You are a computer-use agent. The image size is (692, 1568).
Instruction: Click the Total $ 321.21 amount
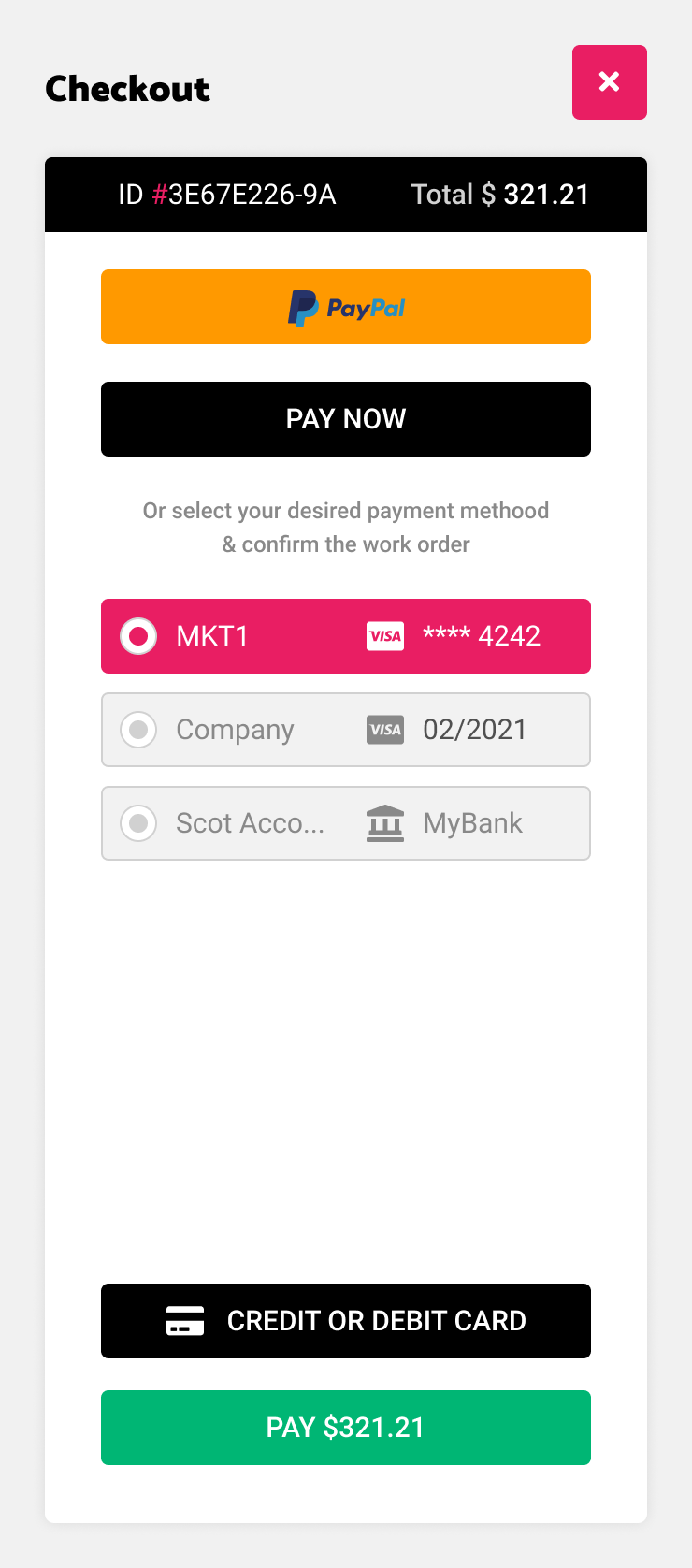click(500, 195)
